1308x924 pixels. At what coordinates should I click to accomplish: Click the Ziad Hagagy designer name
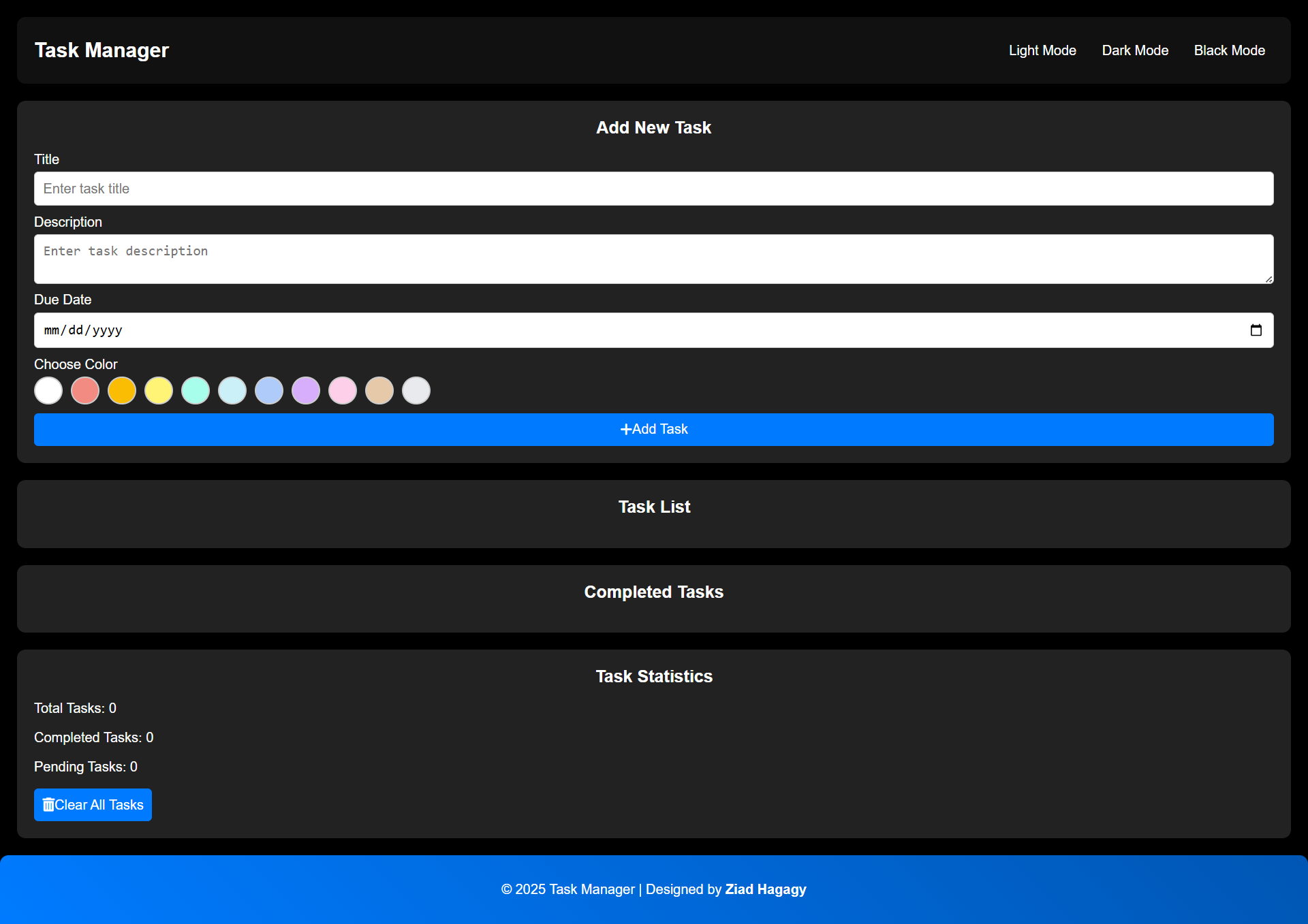766,889
